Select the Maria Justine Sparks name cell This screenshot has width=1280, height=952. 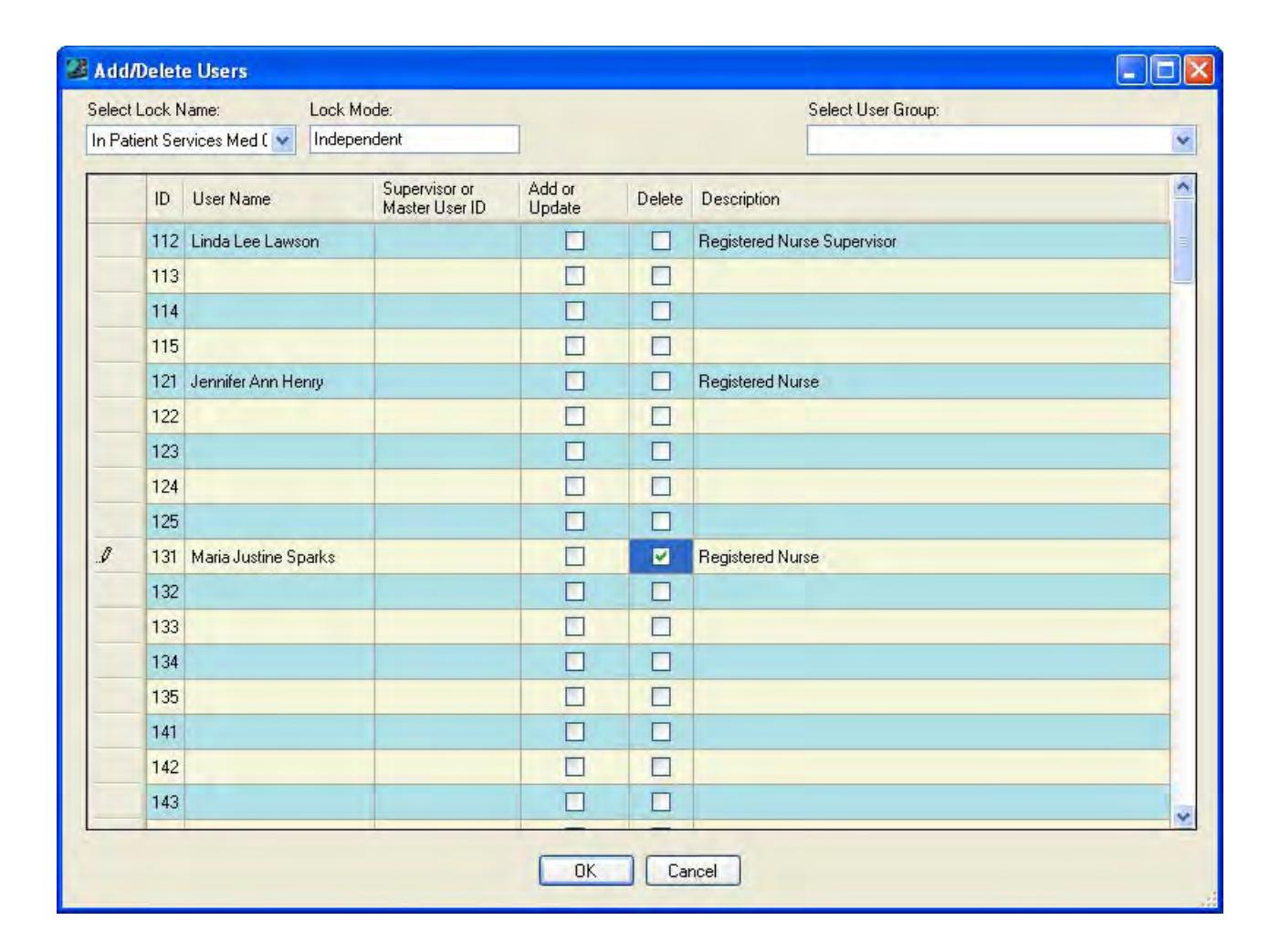(x=278, y=556)
